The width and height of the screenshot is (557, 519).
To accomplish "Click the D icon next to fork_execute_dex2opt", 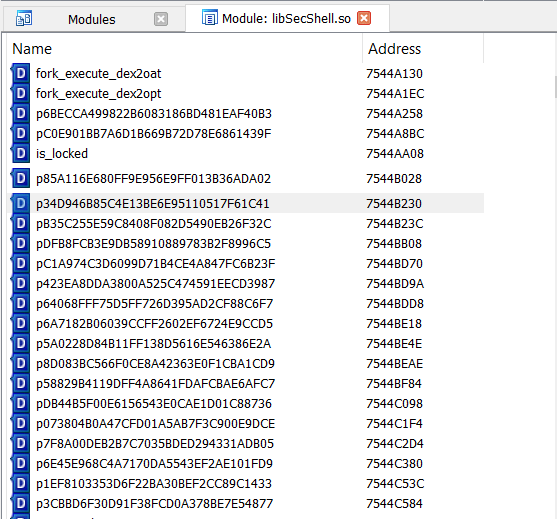I will click(x=20, y=93).
